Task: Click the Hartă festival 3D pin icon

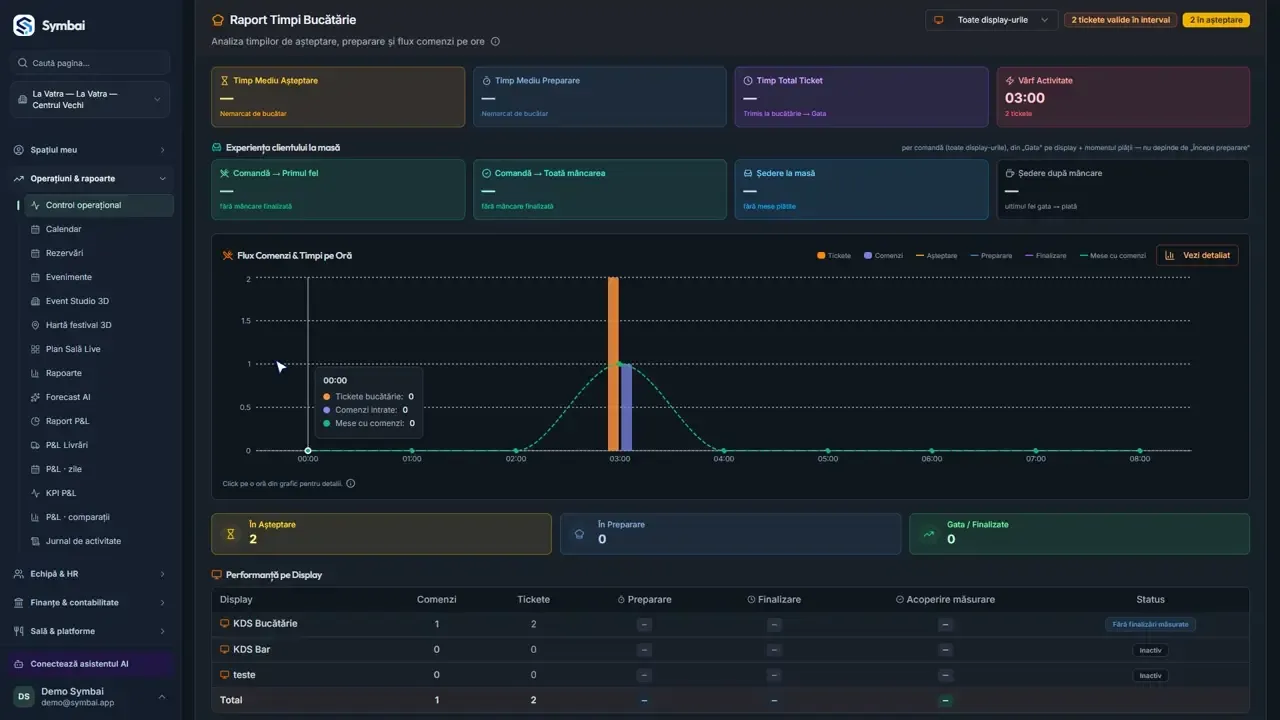Action: pyautogui.click(x=35, y=325)
